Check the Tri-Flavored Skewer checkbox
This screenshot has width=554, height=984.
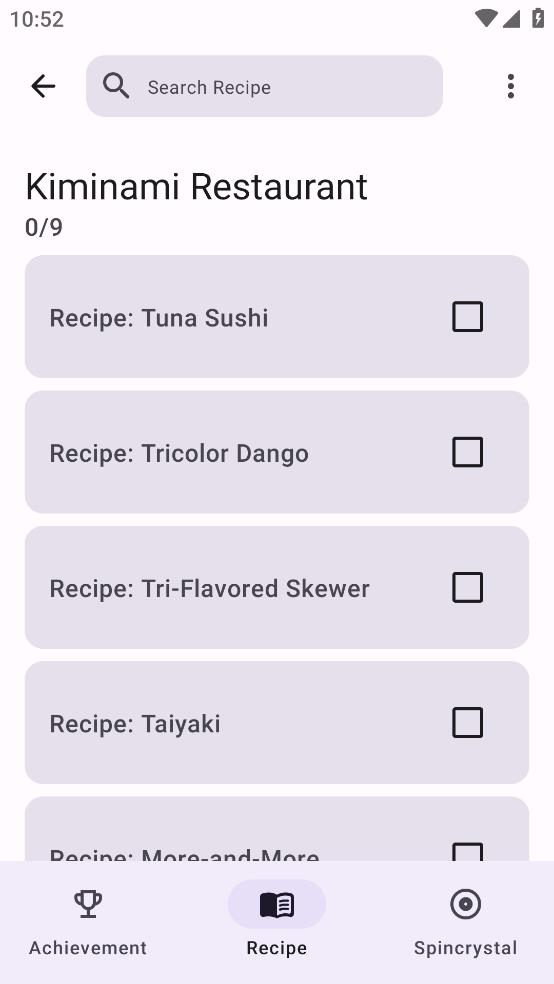click(x=467, y=587)
